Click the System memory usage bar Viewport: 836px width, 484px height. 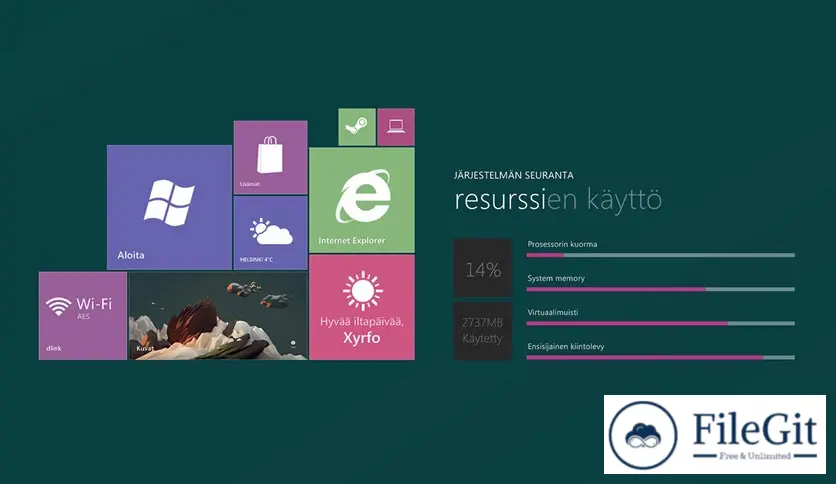coord(661,289)
